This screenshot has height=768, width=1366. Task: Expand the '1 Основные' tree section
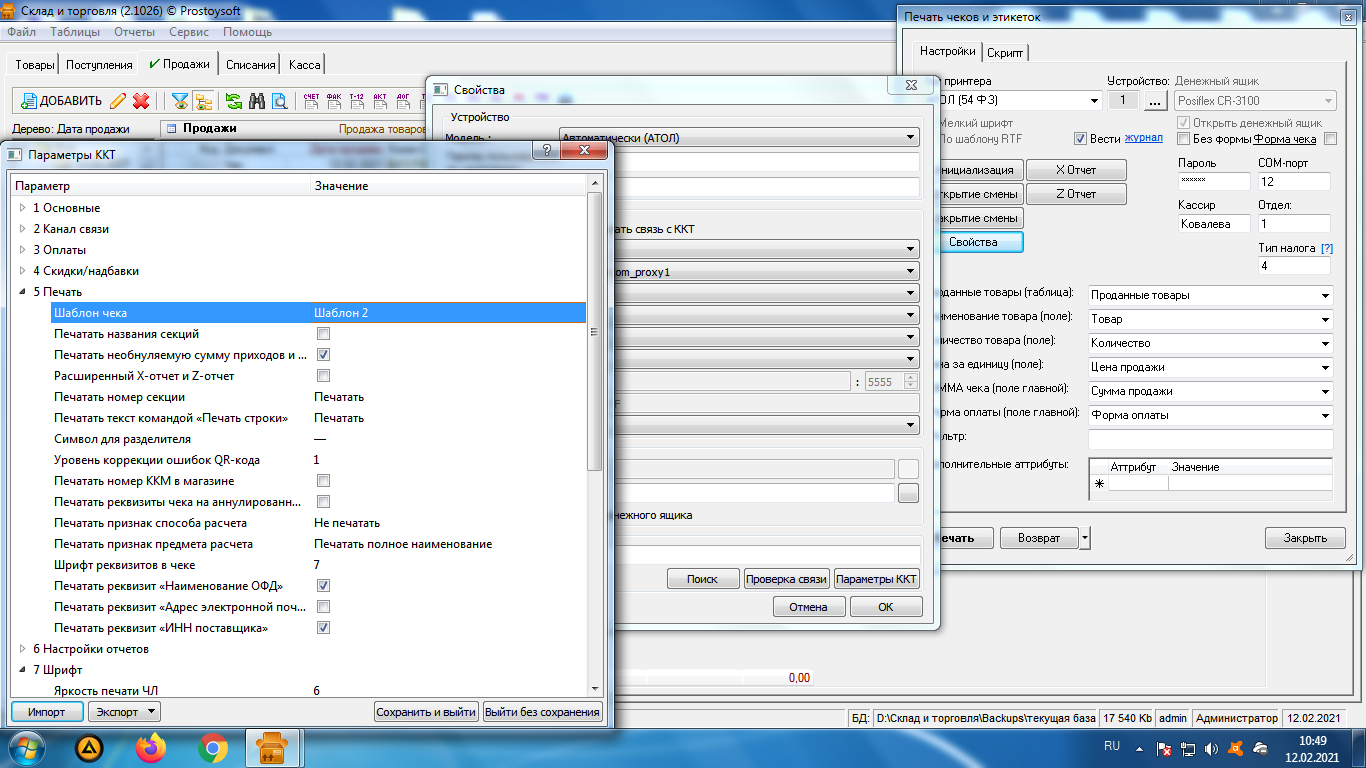click(23, 208)
